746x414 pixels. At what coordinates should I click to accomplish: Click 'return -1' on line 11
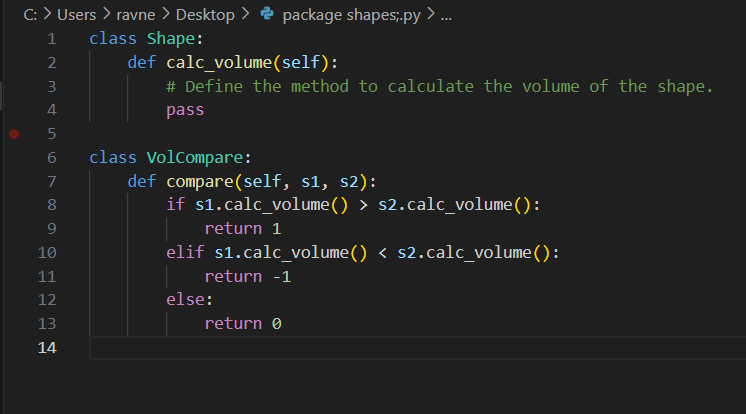coord(247,276)
